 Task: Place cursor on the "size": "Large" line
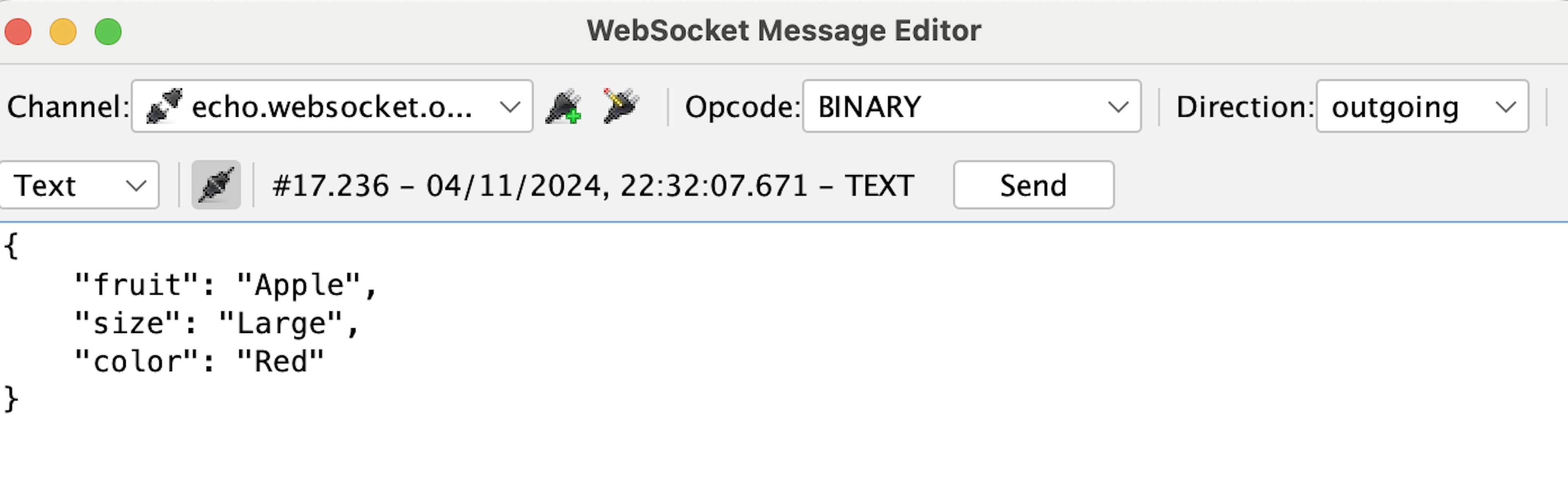point(216,323)
